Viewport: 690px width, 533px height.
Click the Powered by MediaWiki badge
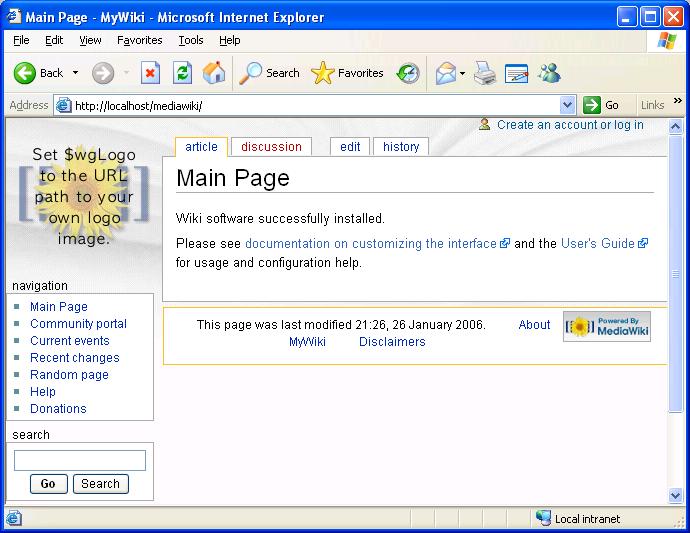[607, 327]
